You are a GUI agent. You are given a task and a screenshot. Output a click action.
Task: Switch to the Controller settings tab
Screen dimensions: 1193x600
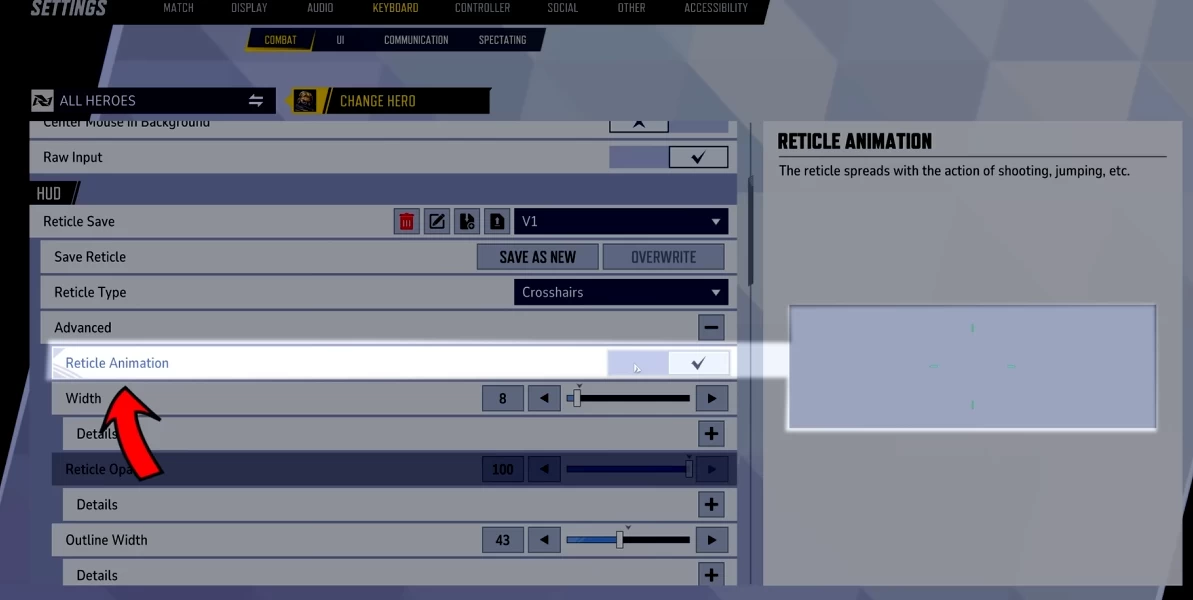[482, 9]
